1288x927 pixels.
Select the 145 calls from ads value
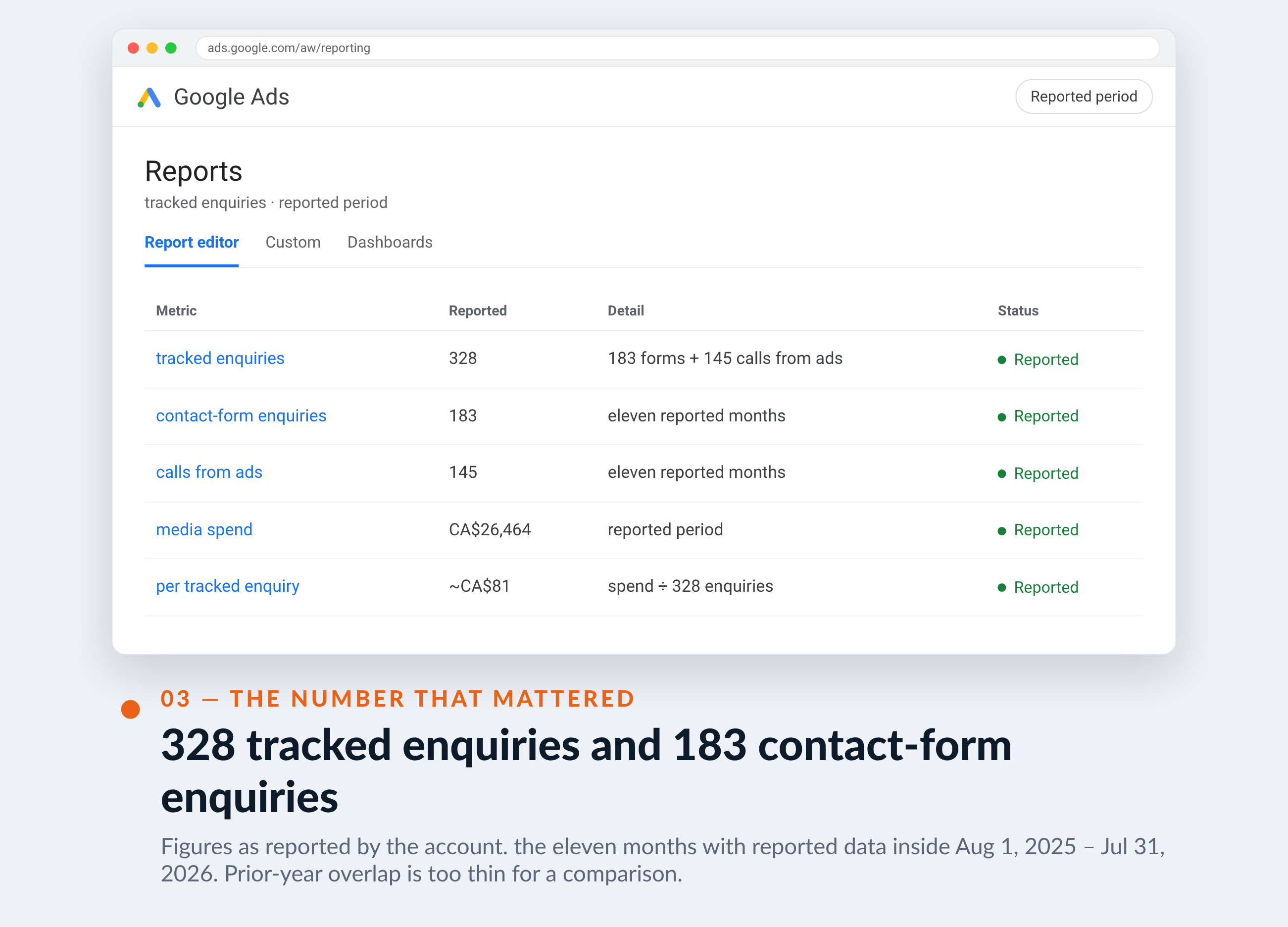coord(463,472)
